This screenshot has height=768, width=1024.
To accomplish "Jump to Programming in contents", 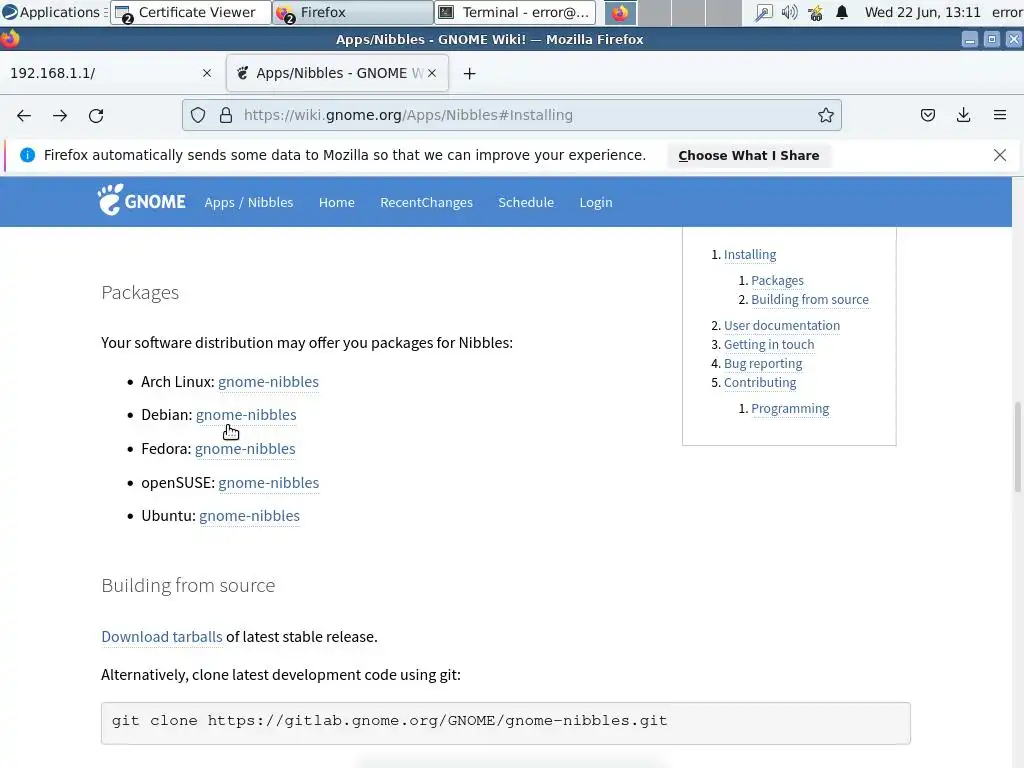I will (790, 409).
